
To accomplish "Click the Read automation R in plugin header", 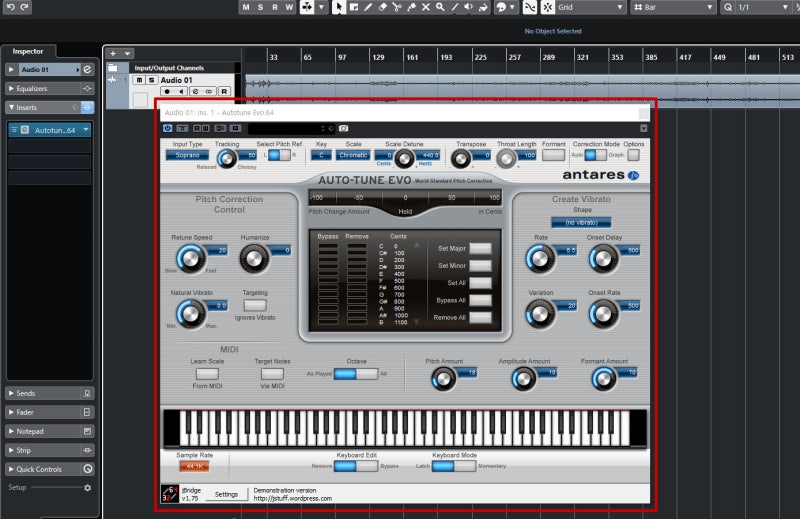I will pyautogui.click(x=196, y=128).
